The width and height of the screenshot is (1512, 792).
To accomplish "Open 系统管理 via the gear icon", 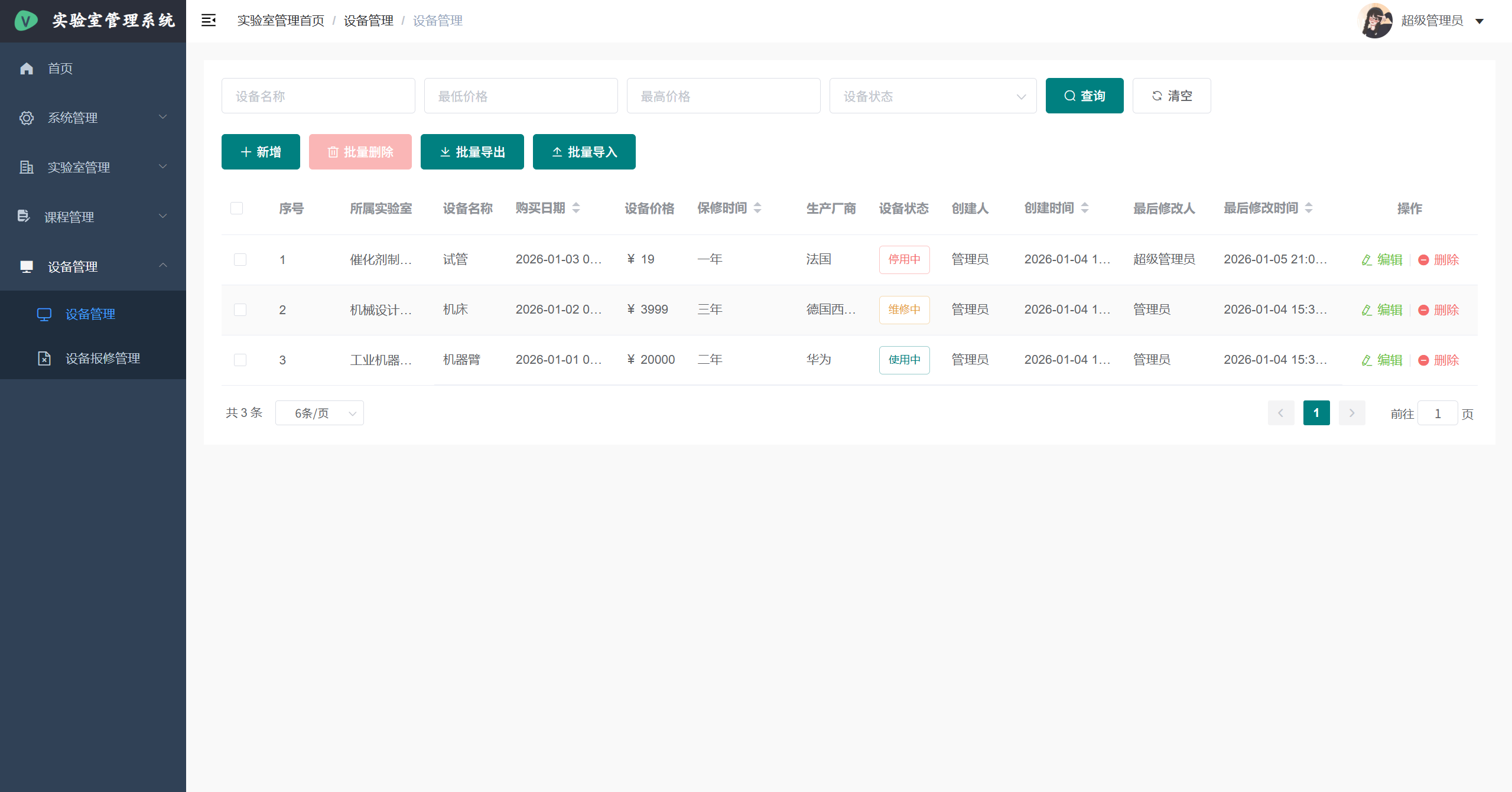I will point(27,118).
